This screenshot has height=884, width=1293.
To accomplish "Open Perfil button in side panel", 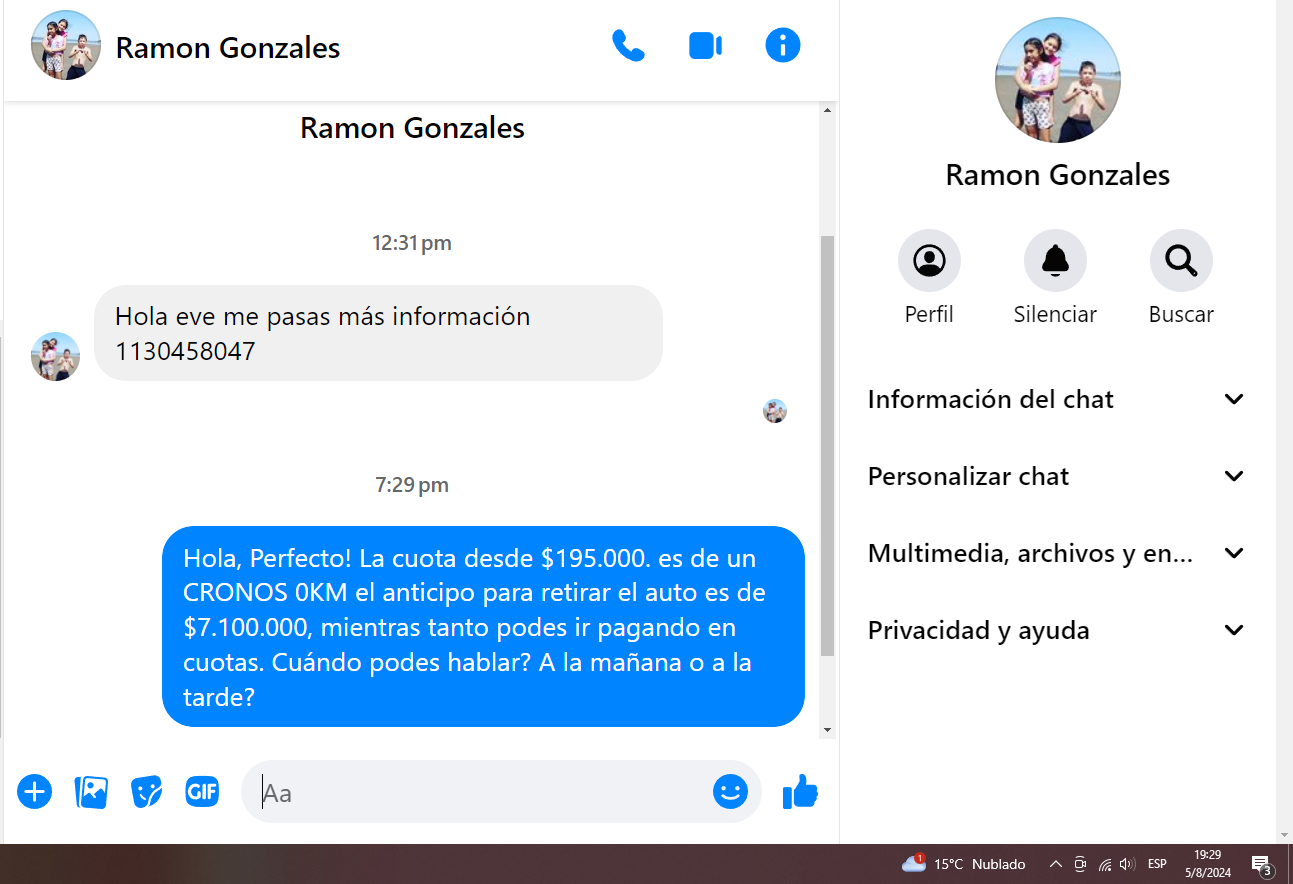I will (929, 261).
